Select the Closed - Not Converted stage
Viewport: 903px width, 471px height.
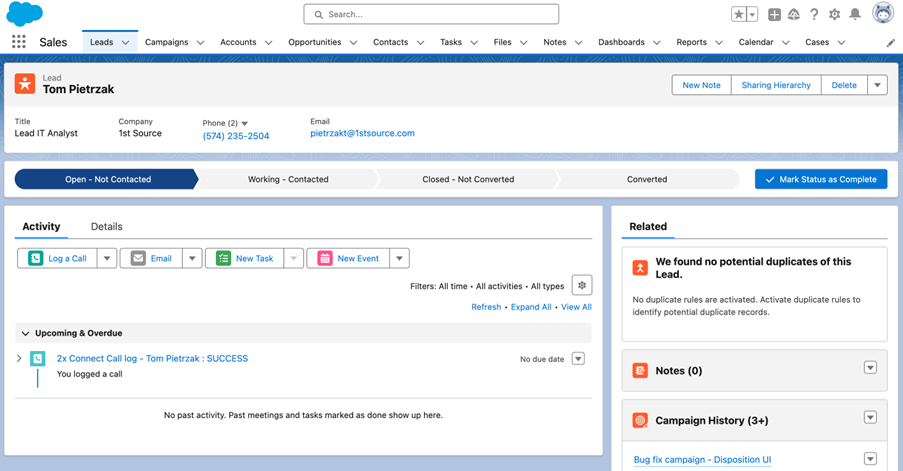tap(468, 179)
